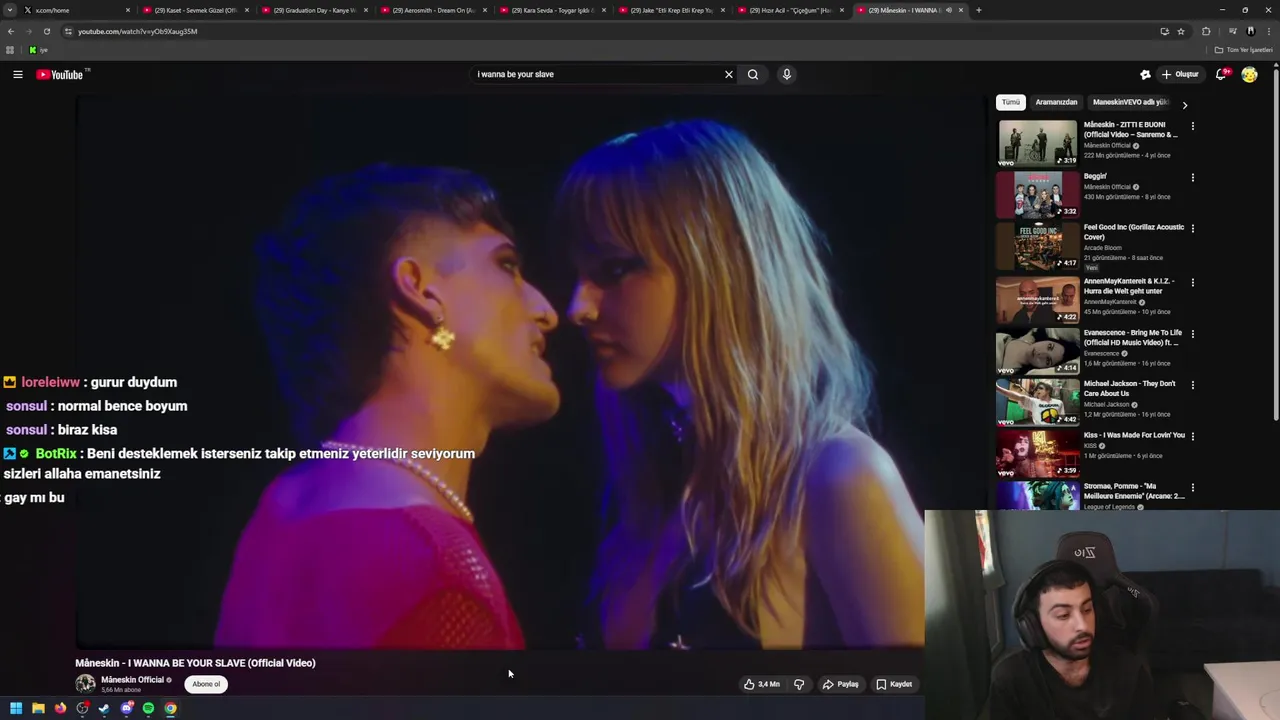
Task: Switch to Hızır Acil - Çiçeğum tab
Action: (791, 10)
